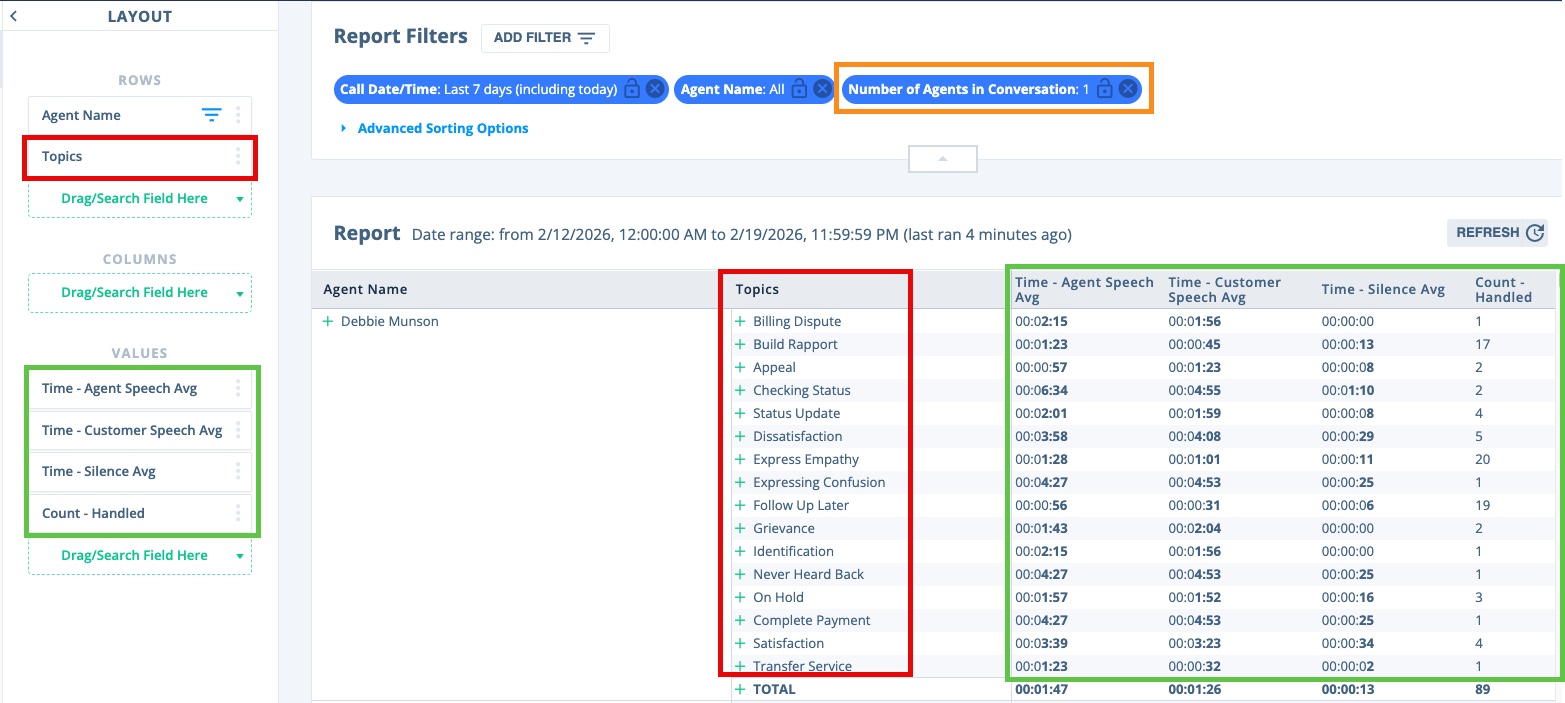The image size is (1565, 703).
Task: Collapse the Report Filters panel using the up arrow
Action: 942,159
